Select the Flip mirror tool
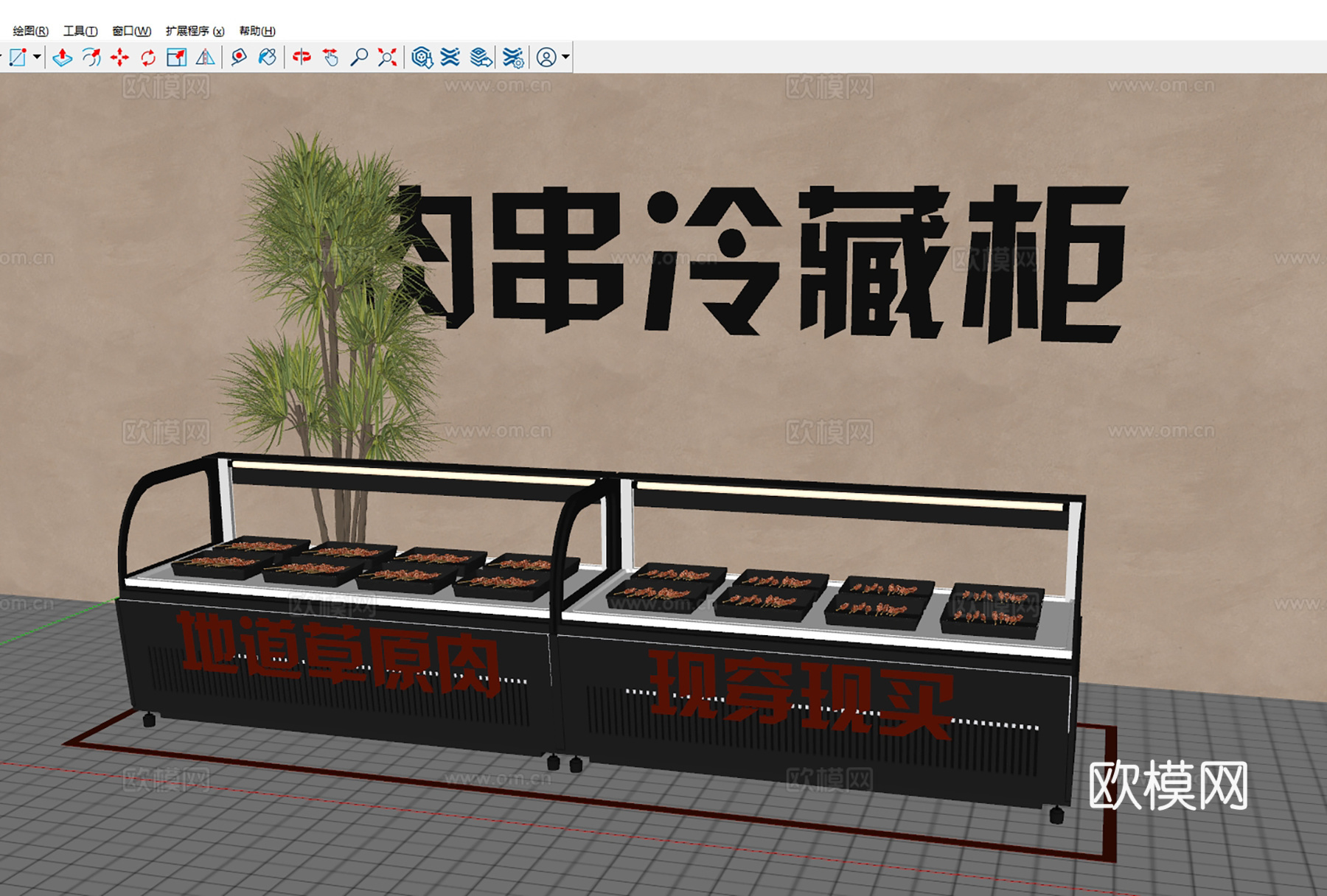The image size is (1327, 896). pos(206,57)
